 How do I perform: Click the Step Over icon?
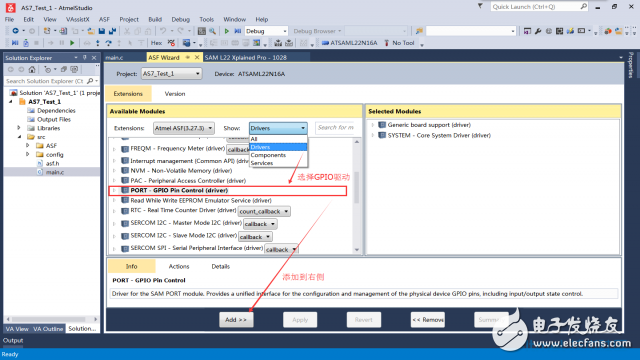(108, 43)
